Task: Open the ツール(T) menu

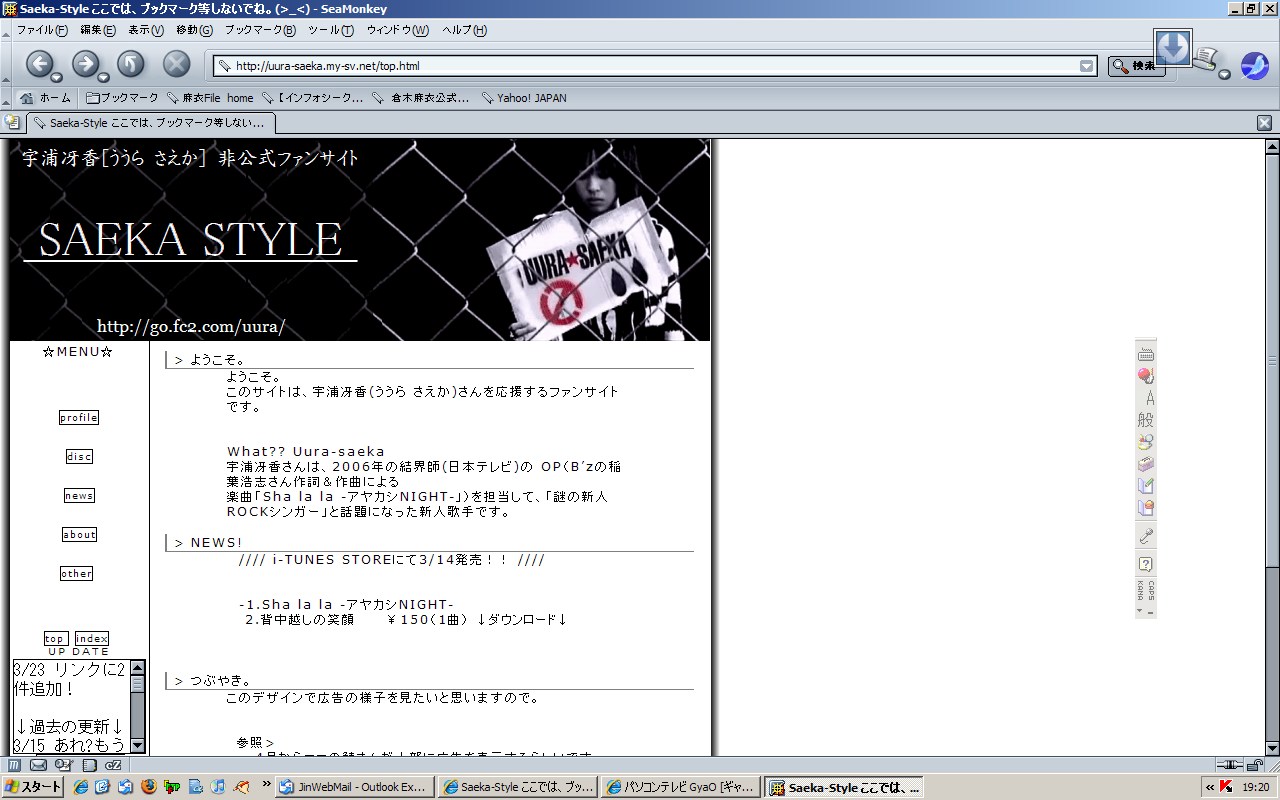Action: [331, 30]
